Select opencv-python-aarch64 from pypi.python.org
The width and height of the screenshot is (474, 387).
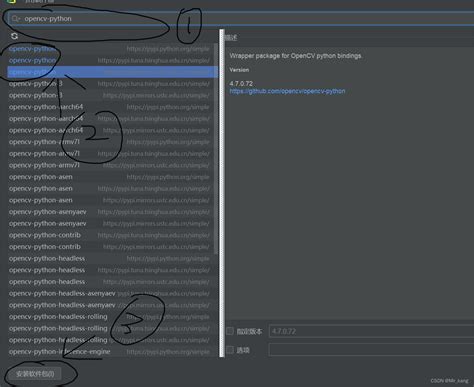pos(112,107)
